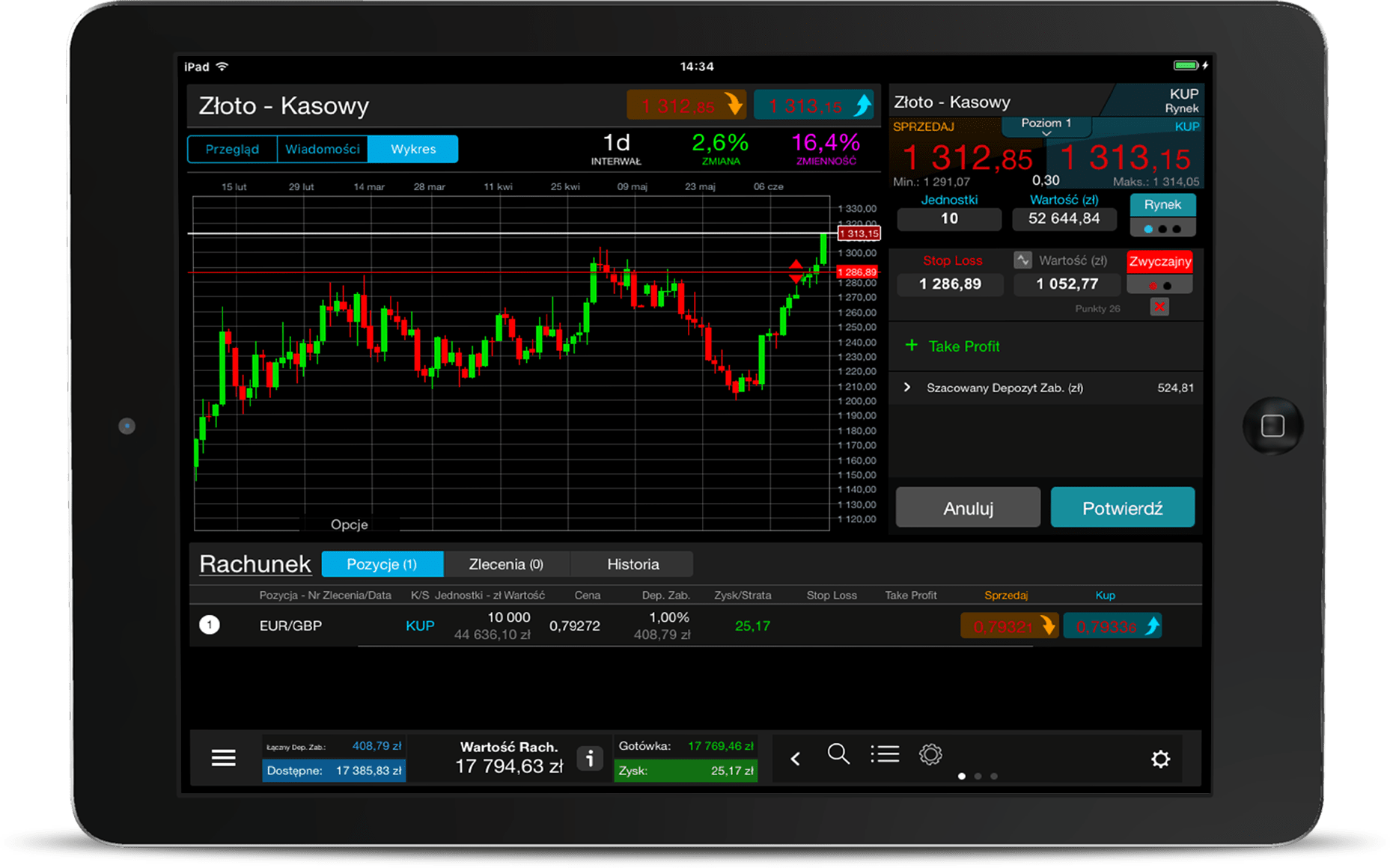Switch to the Przegląd tab
Image resolution: width=1390 pixels, height=868 pixels.
[232, 149]
